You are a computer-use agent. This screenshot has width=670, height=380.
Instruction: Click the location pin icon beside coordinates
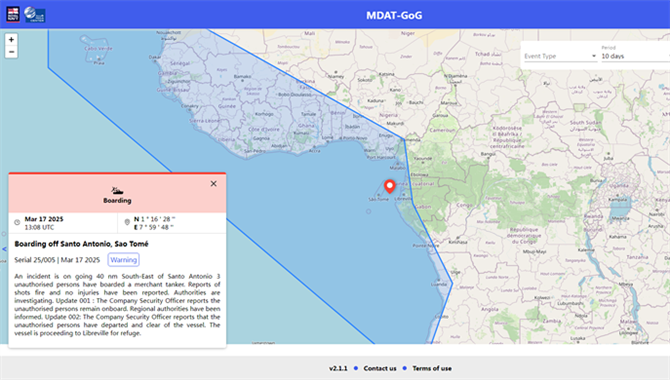(127, 222)
